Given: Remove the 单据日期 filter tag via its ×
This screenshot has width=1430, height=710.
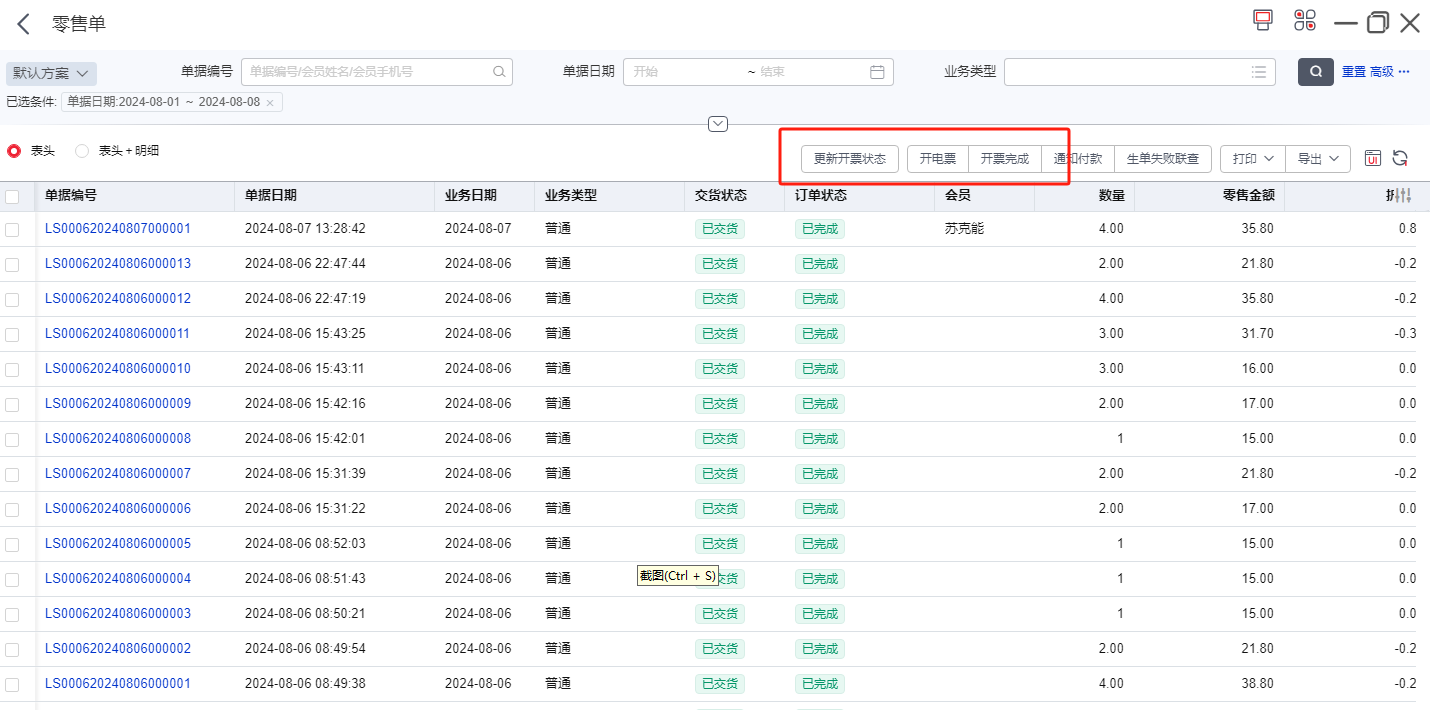Looking at the screenshot, I should coord(270,102).
